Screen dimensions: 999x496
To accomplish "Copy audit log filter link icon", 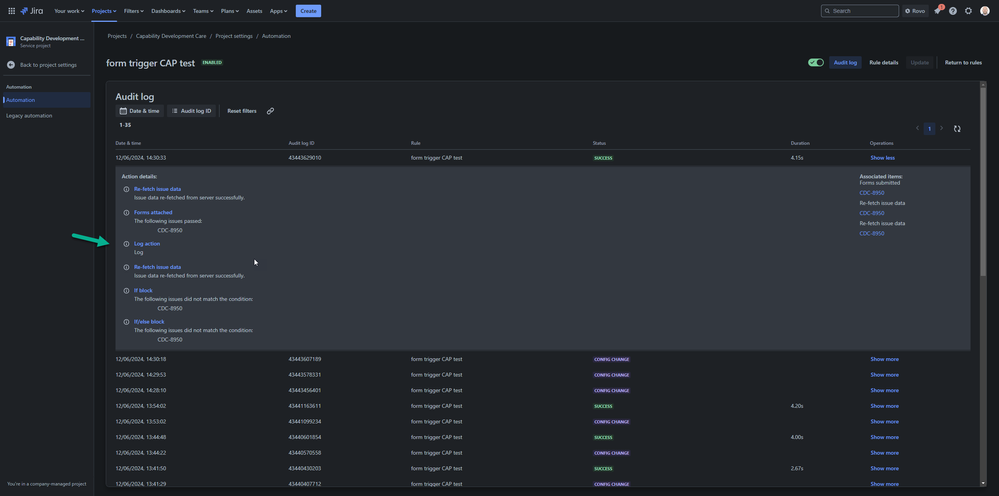I will tap(270, 111).
